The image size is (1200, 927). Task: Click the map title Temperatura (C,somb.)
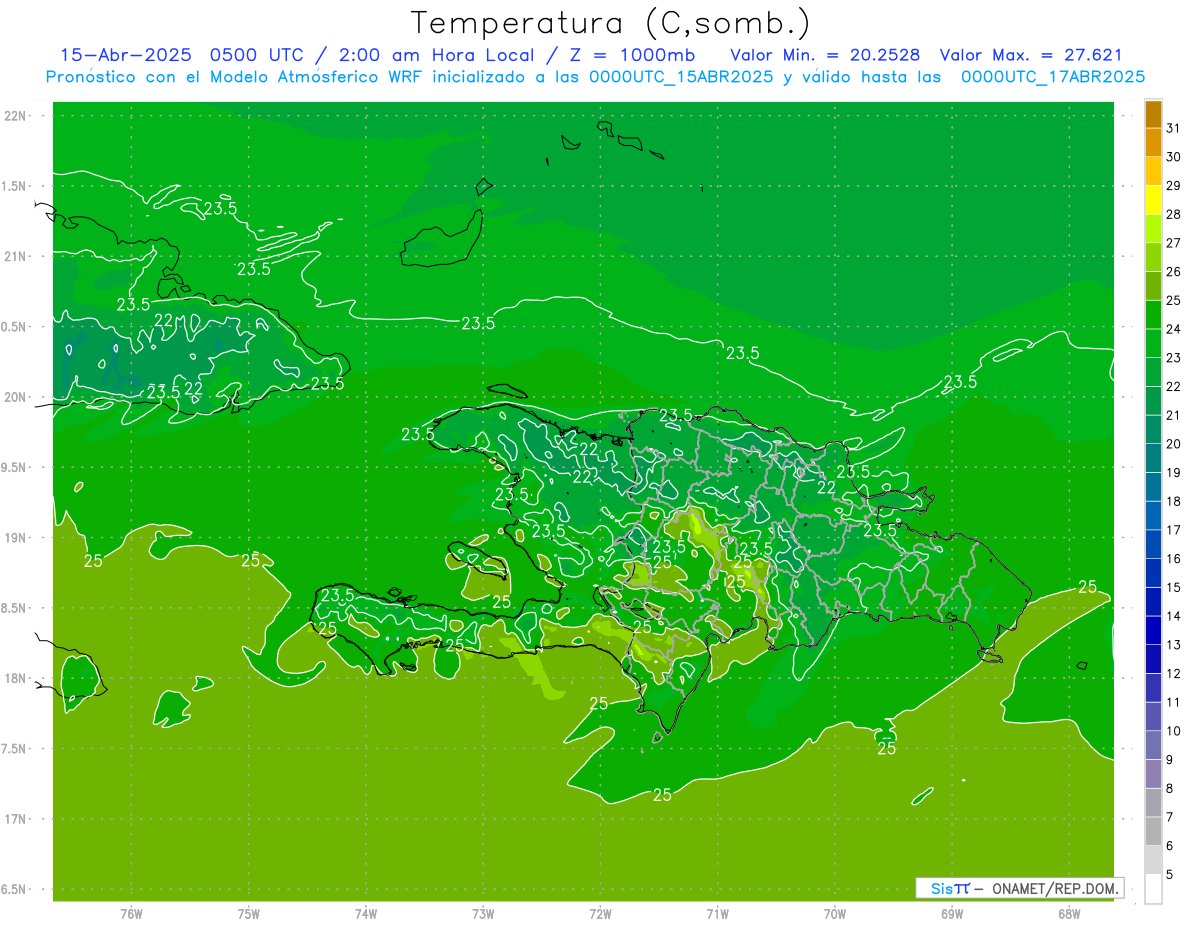pos(611,23)
